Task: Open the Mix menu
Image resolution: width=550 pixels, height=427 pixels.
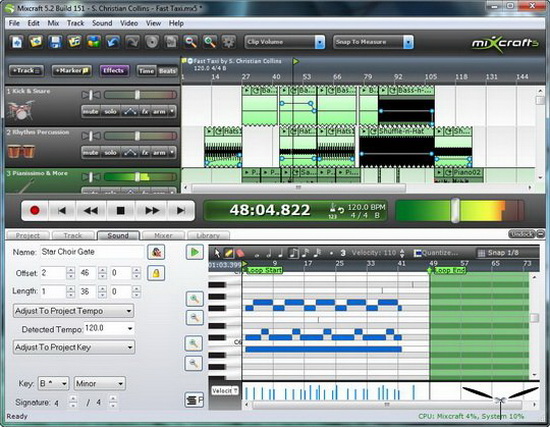Action: [x=53, y=23]
